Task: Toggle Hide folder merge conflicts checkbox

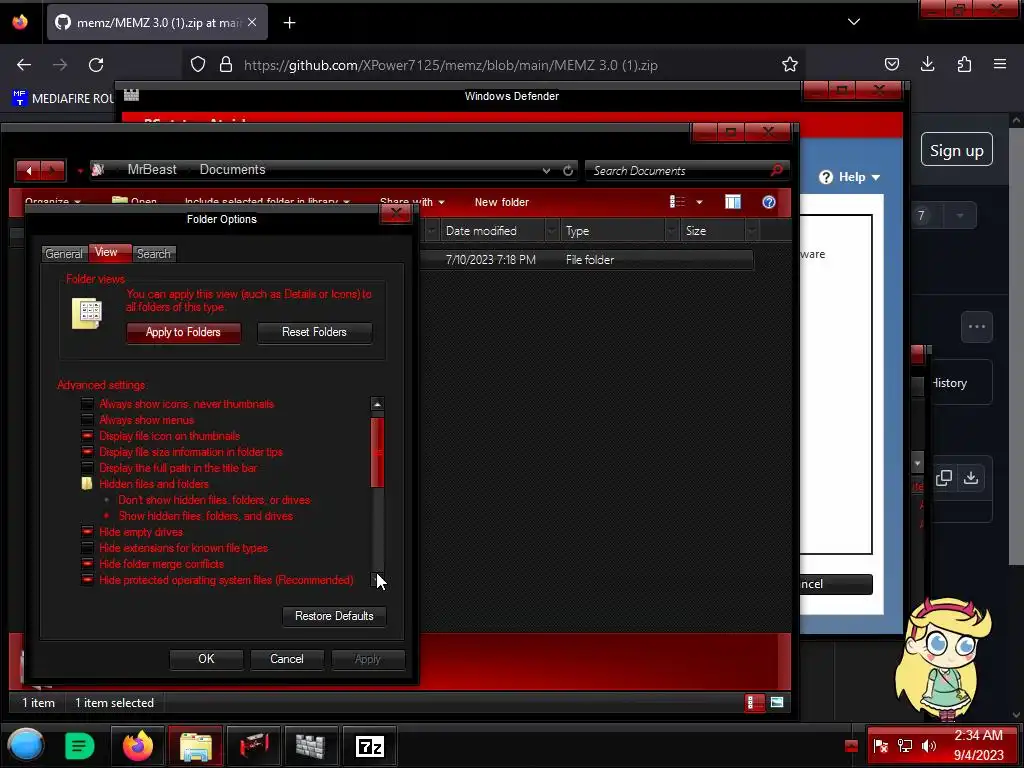Action: click(87, 564)
